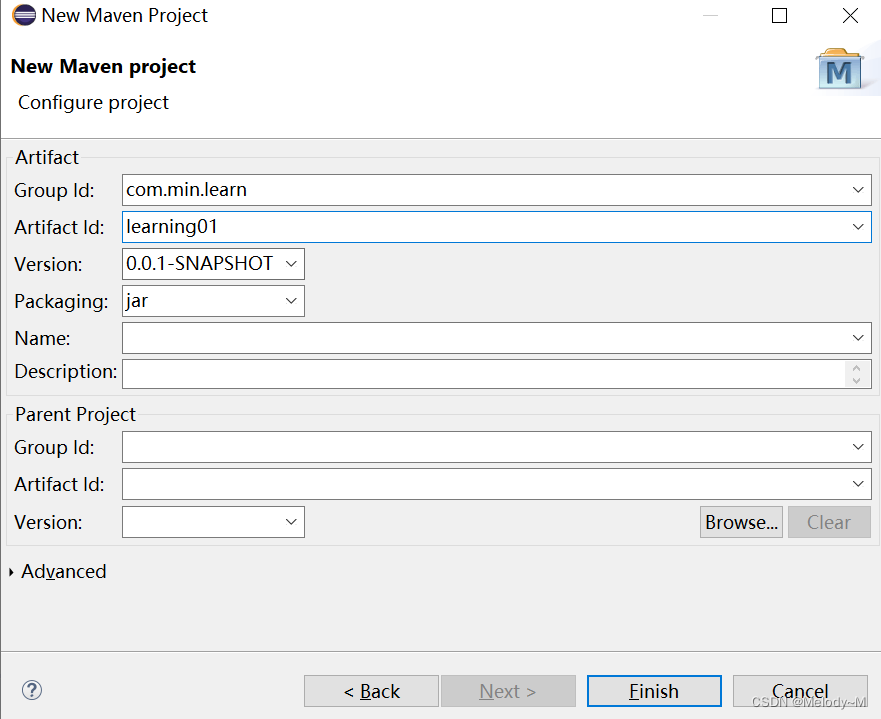The height and width of the screenshot is (719, 881).
Task: Close the New Maven Project dialog
Action: click(x=851, y=16)
